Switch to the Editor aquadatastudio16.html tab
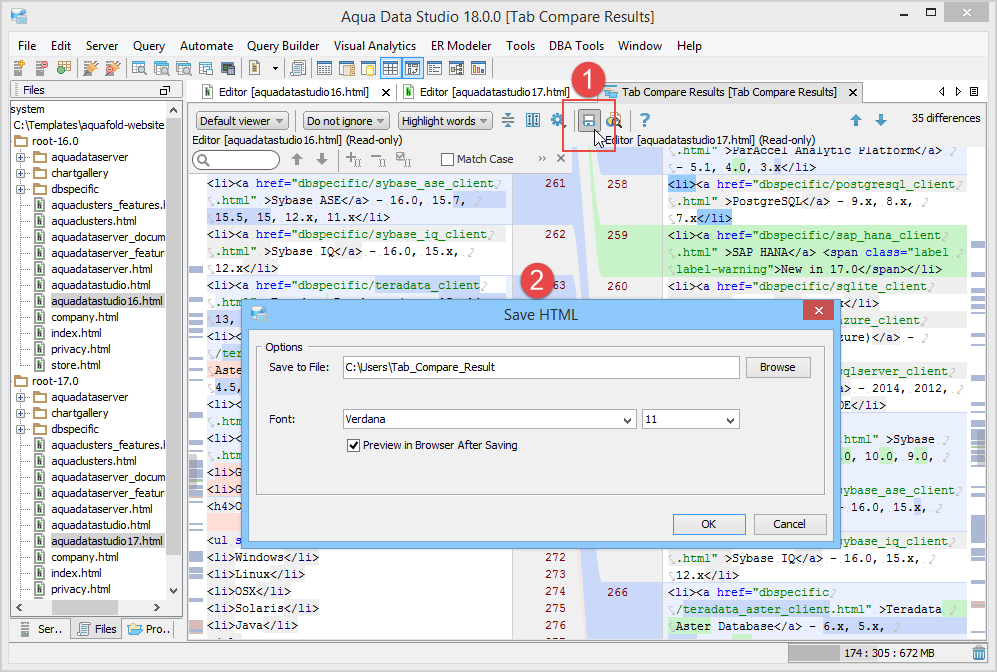This screenshot has width=997, height=672. tap(293, 92)
